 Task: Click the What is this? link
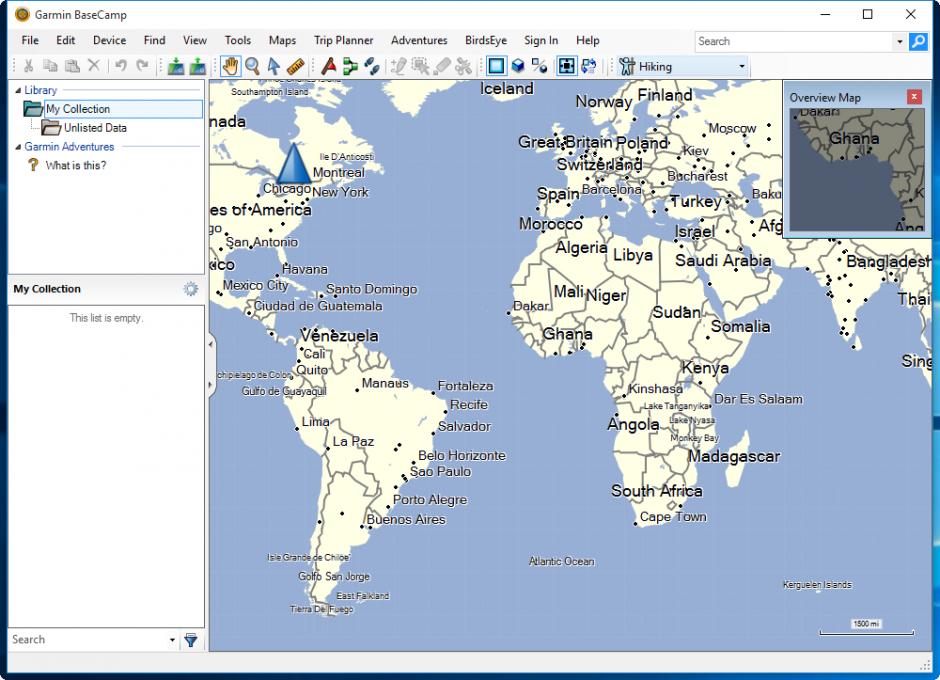tap(76, 166)
